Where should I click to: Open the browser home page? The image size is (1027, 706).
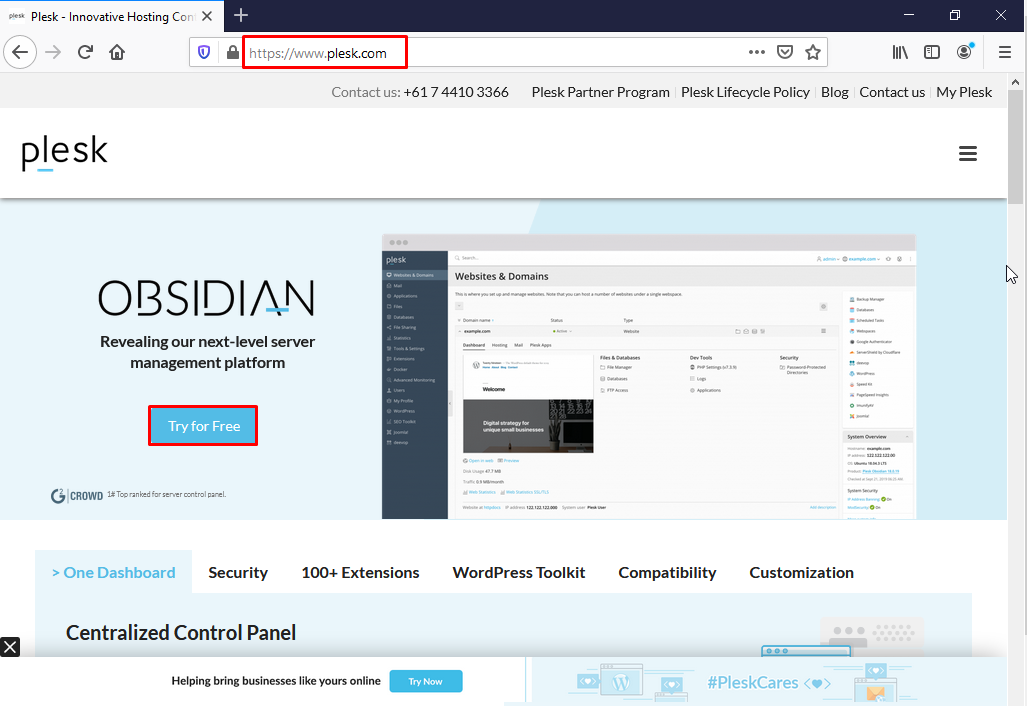click(x=117, y=52)
